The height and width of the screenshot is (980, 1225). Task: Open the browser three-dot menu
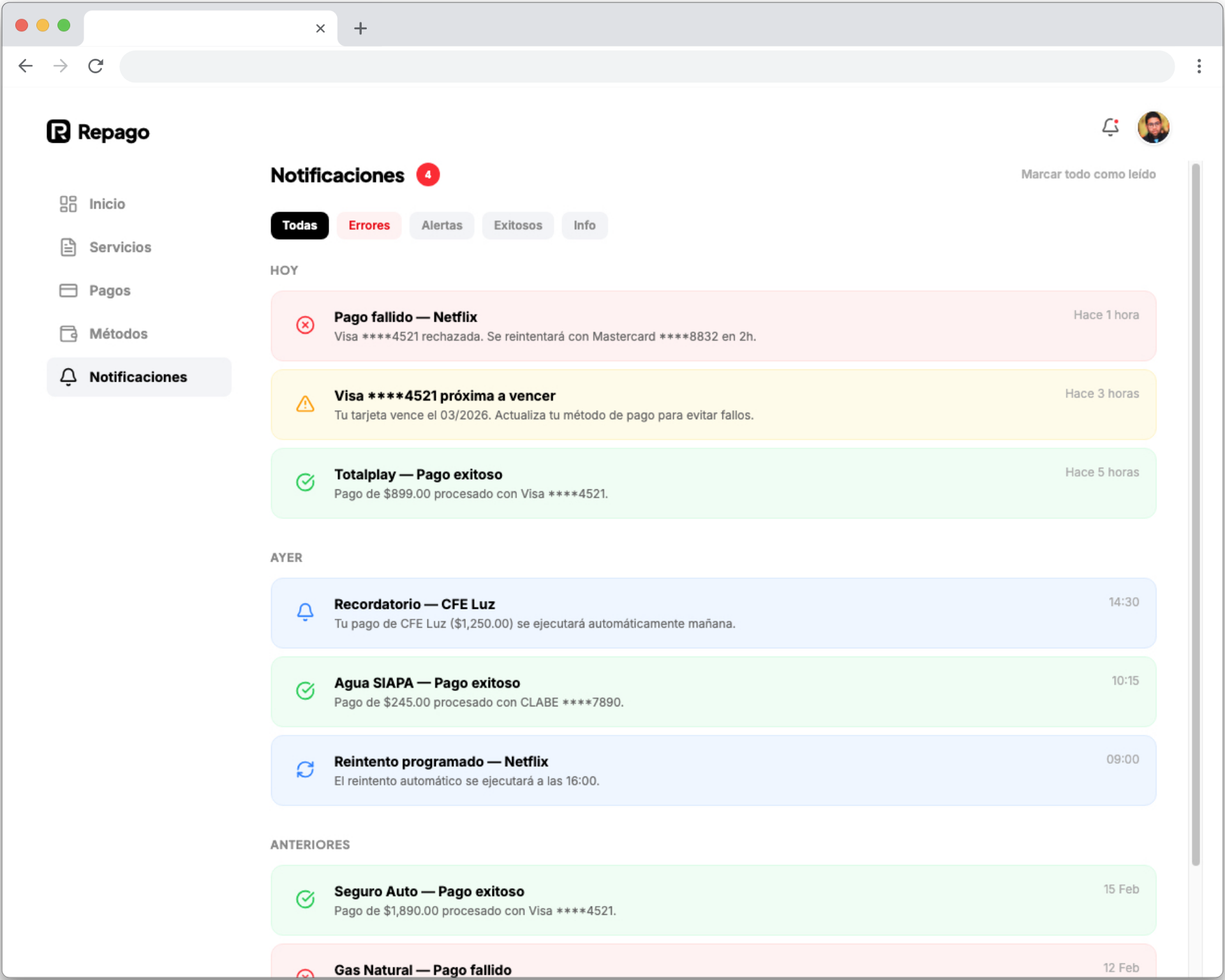point(1199,66)
